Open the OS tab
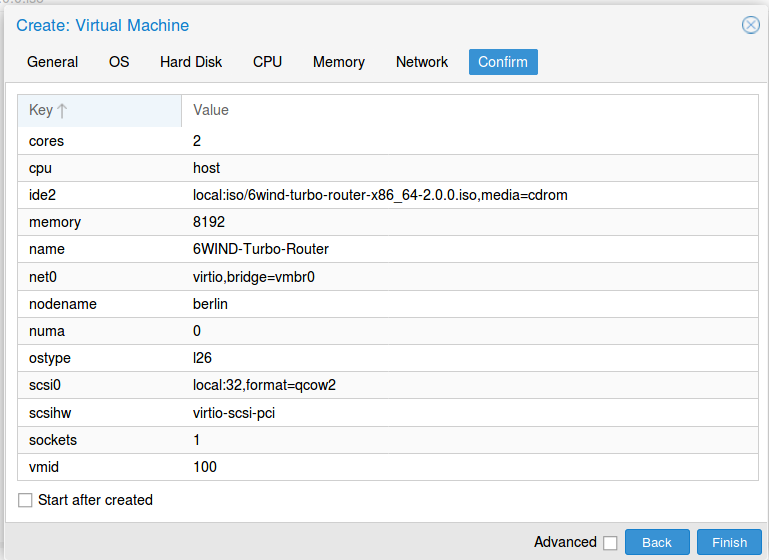This screenshot has width=769, height=560. point(119,62)
